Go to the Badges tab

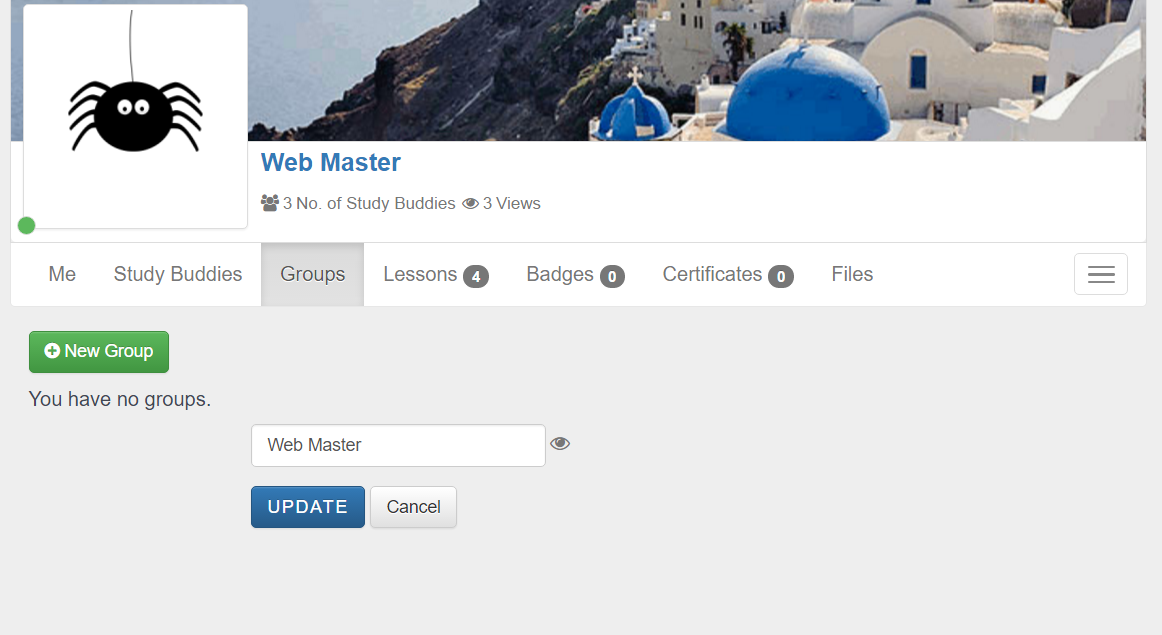576,274
